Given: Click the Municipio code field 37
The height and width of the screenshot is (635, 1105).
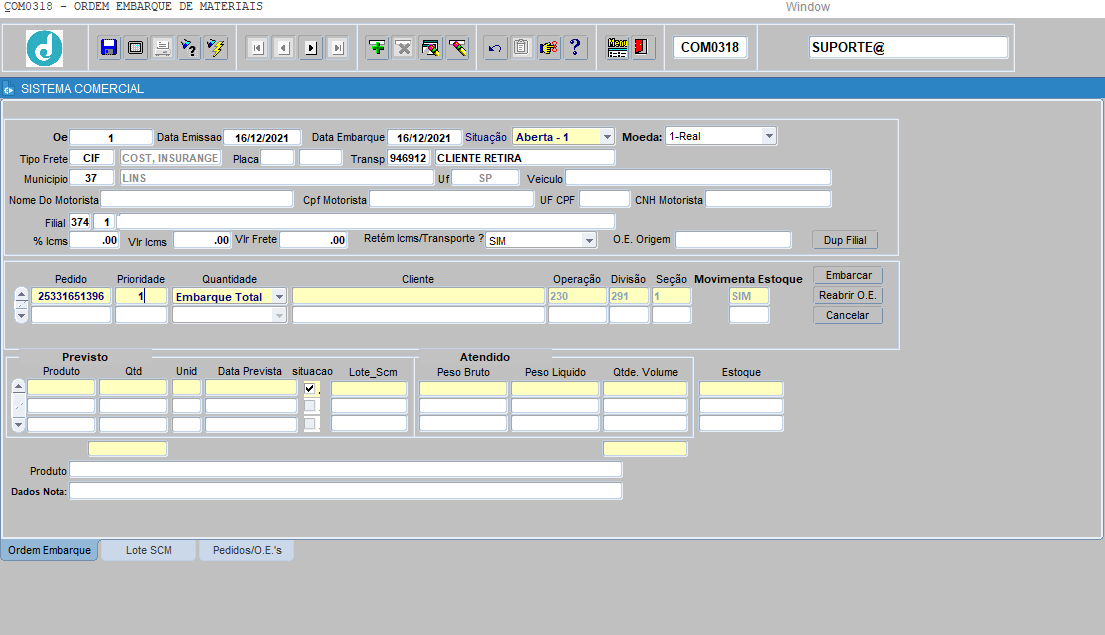Looking at the screenshot, I should (x=92, y=178).
